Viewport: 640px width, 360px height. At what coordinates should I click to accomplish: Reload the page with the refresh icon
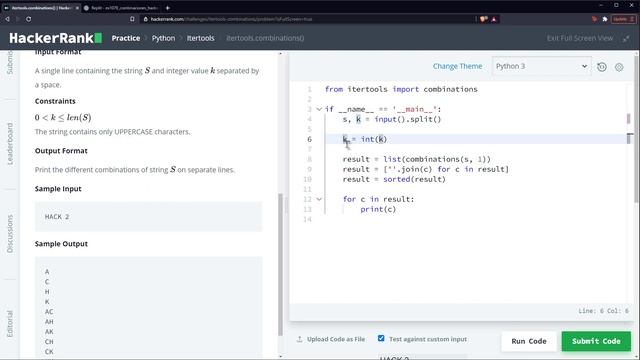click(x=28, y=19)
